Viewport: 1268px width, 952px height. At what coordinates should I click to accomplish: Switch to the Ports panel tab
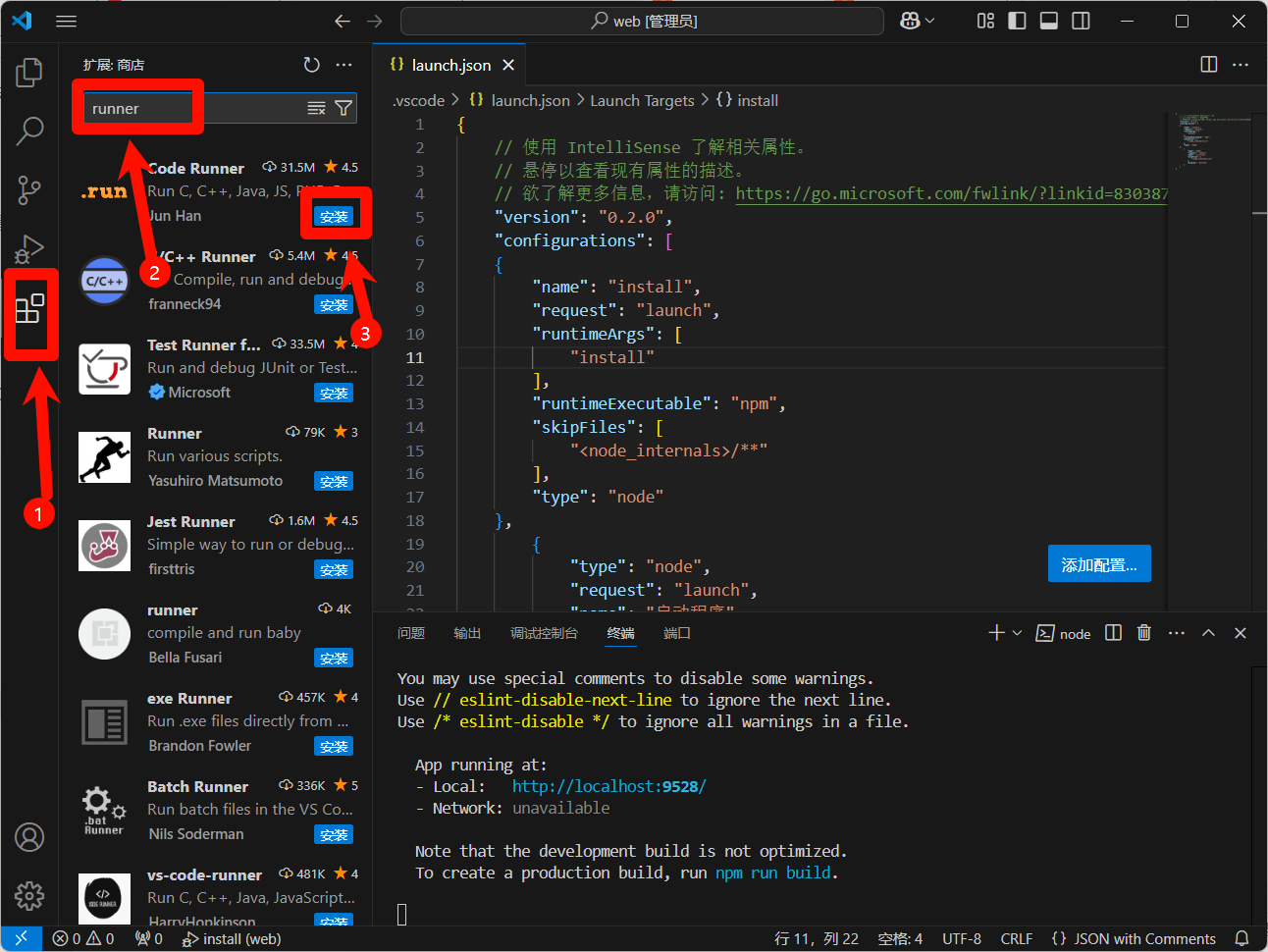coord(677,633)
